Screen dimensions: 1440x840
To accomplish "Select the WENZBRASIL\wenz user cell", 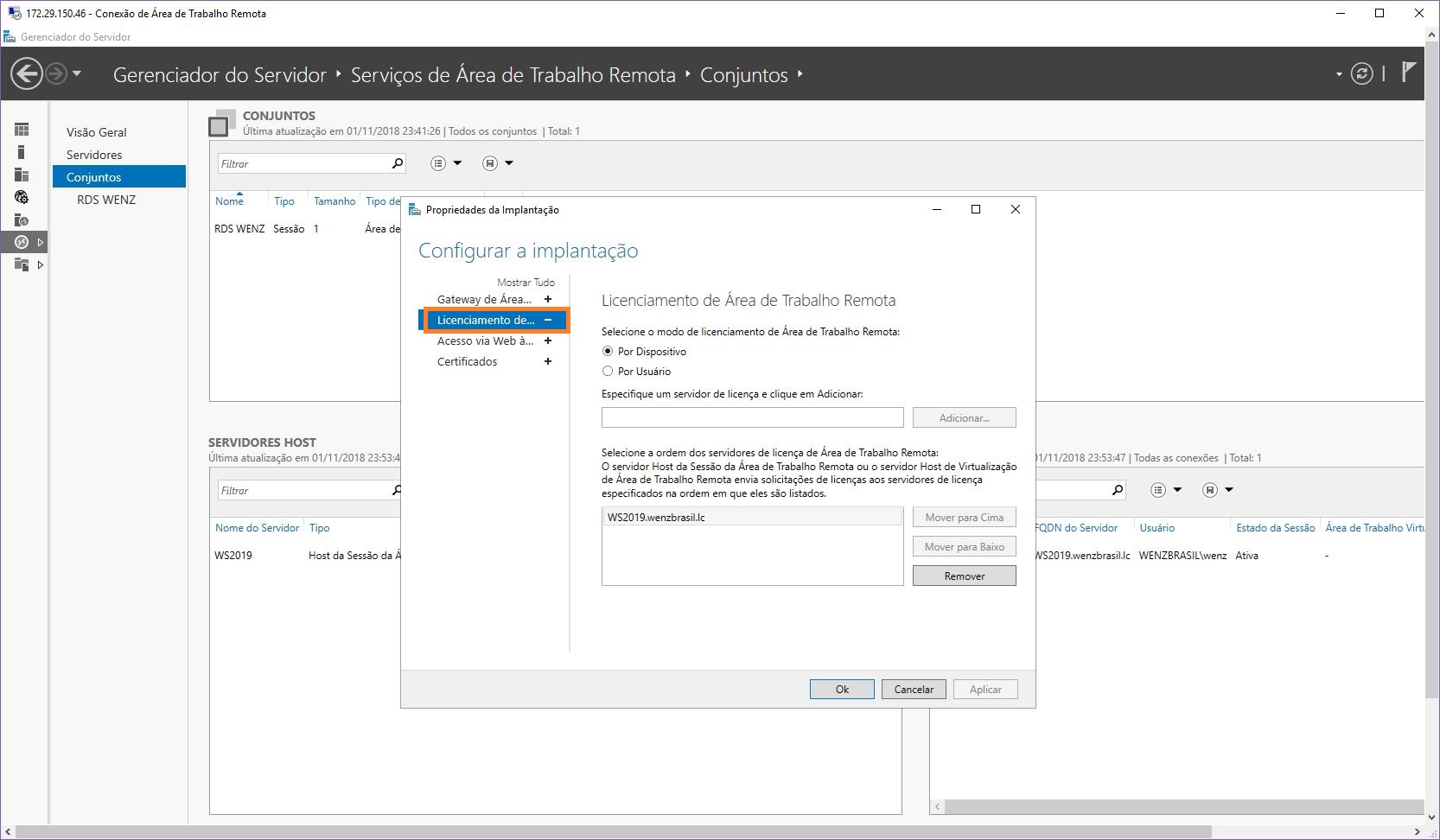I will (x=1182, y=556).
